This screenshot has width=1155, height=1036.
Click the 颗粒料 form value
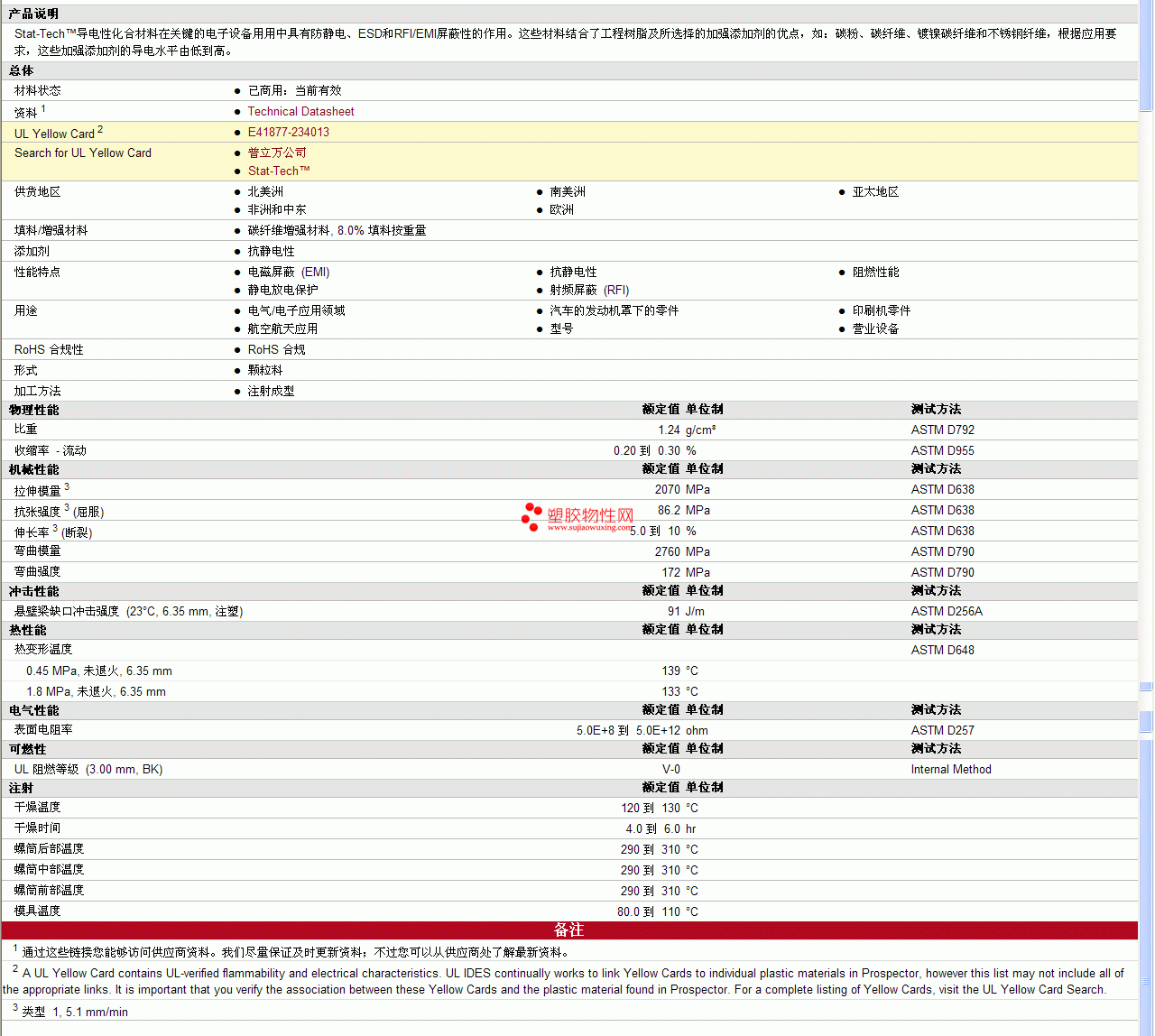pos(265,370)
